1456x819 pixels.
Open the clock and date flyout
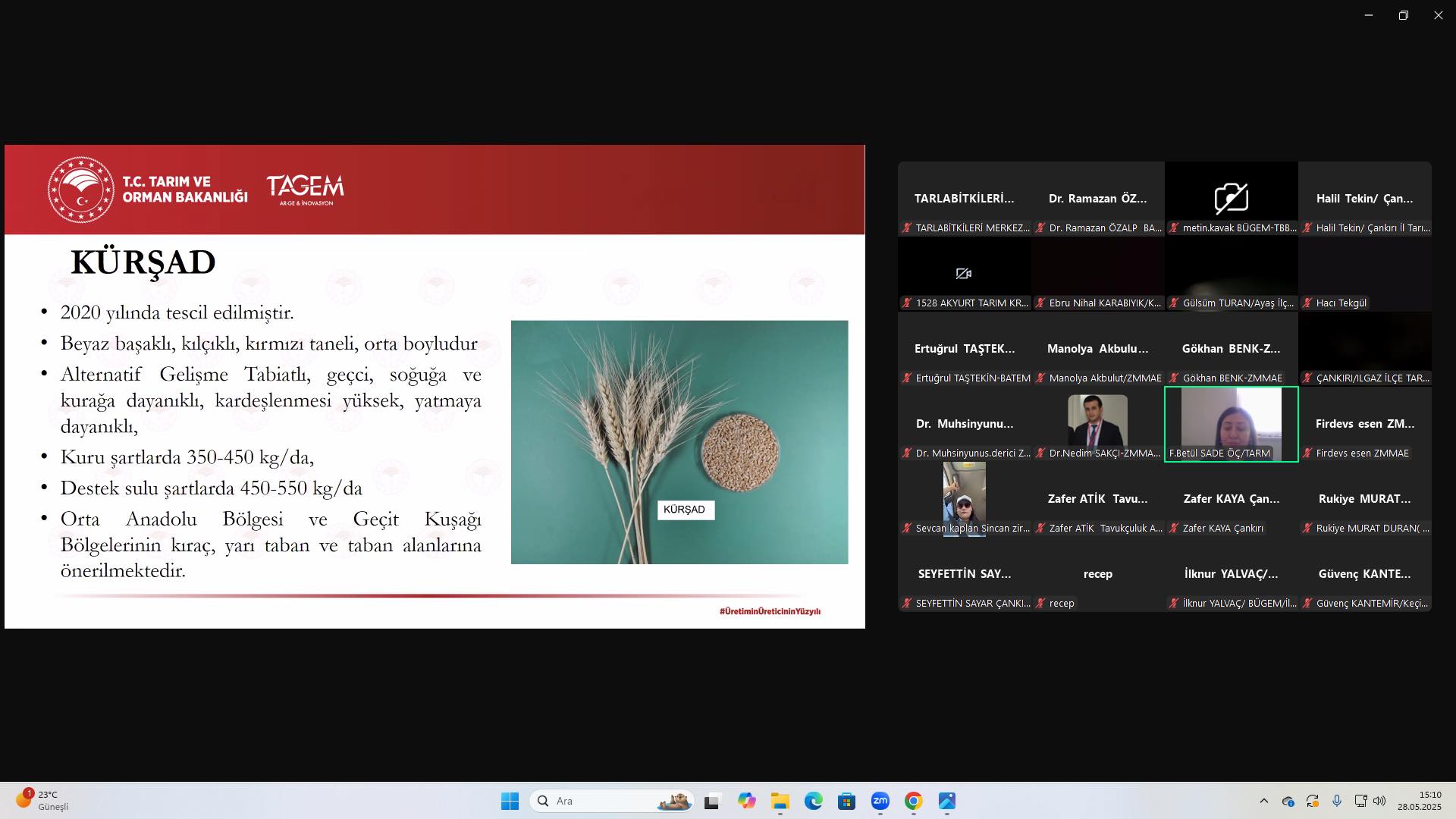[x=1419, y=801]
